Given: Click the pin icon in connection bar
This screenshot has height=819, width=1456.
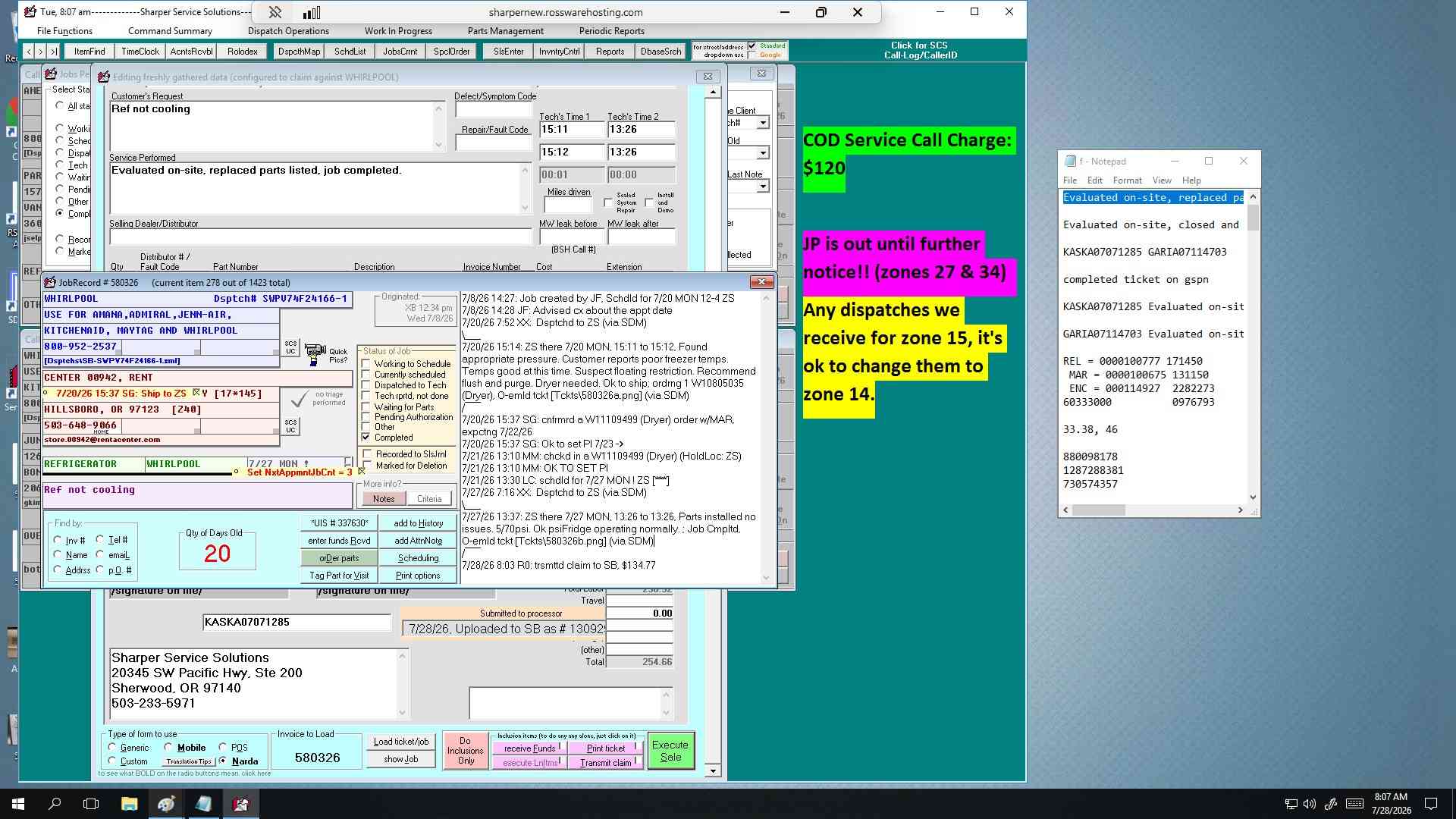Looking at the screenshot, I should [x=275, y=12].
